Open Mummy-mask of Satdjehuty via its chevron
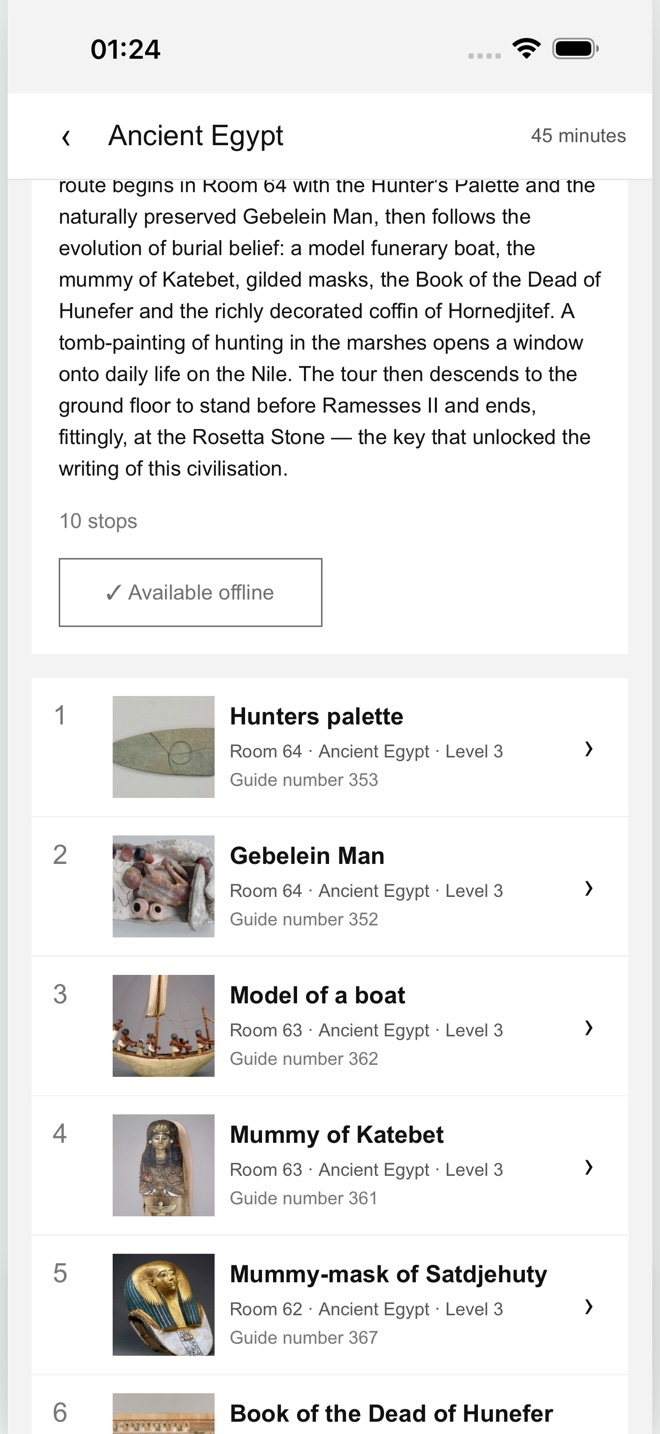This screenshot has width=660, height=1434. (589, 1306)
